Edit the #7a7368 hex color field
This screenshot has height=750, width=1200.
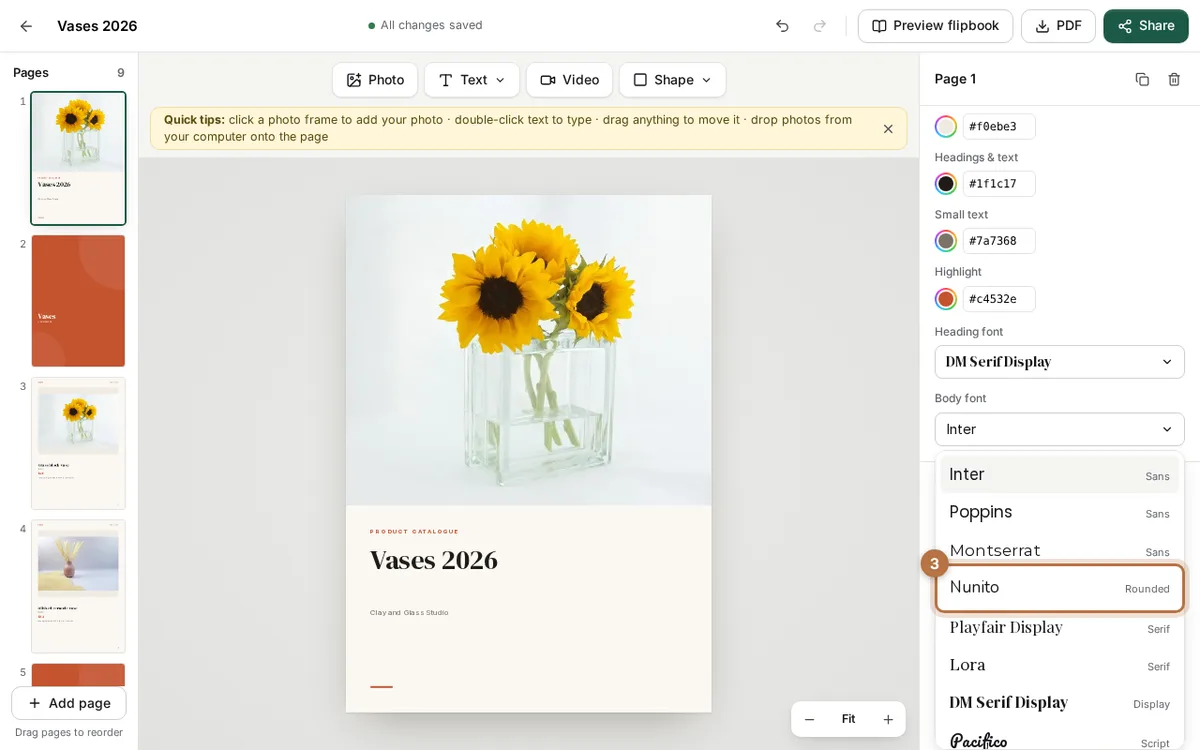pyautogui.click(x=999, y=241)
